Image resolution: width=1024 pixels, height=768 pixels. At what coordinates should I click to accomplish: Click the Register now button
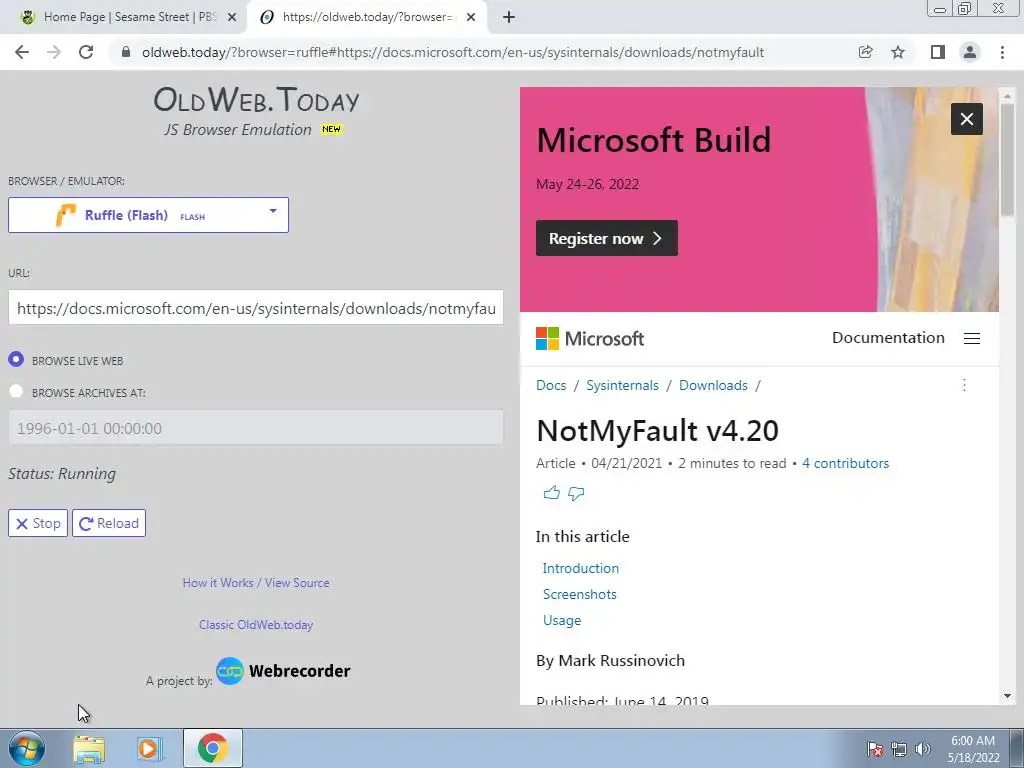[x=607, y=238]
